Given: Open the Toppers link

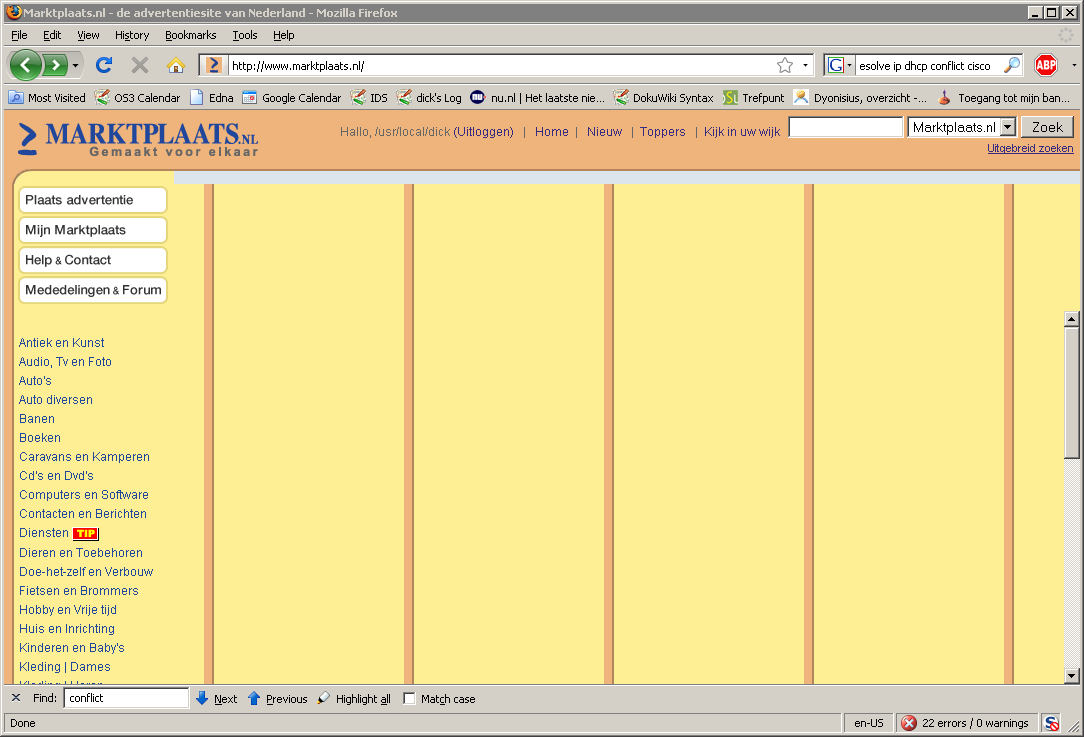Looking at the screenshot, I should click(662, 131).
